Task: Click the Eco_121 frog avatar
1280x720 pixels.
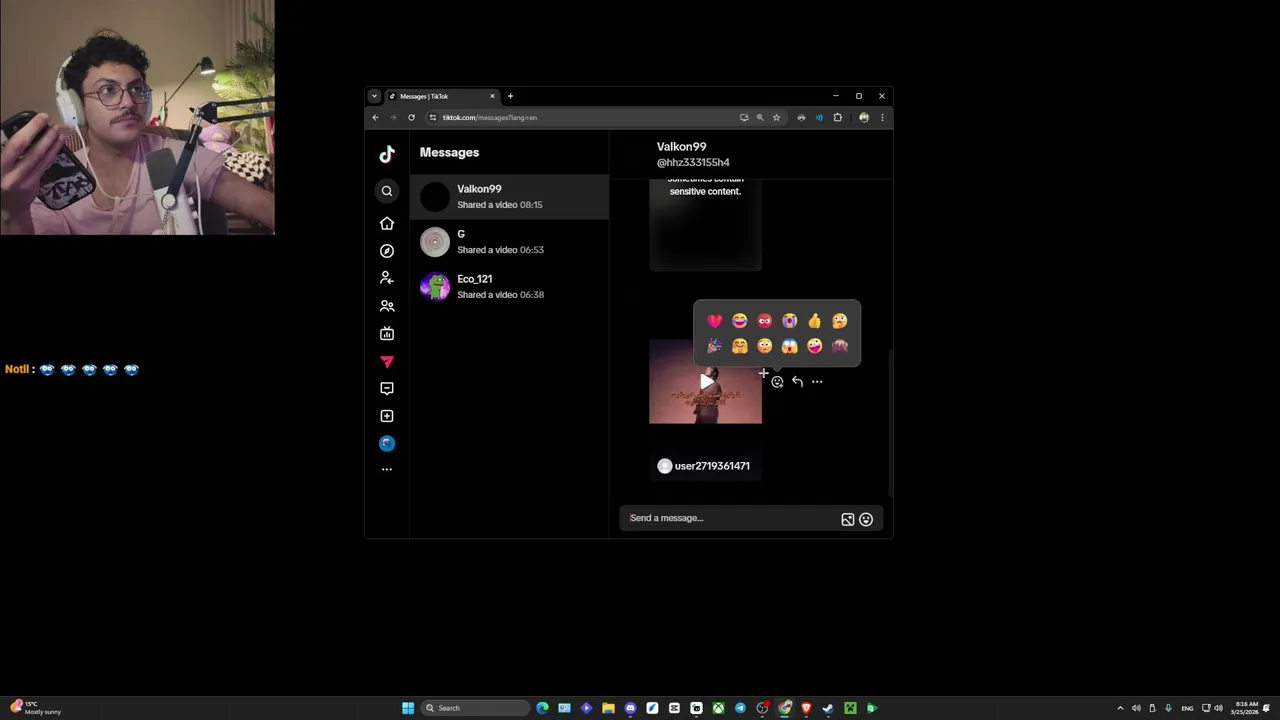Action: (x=435, y=287)
